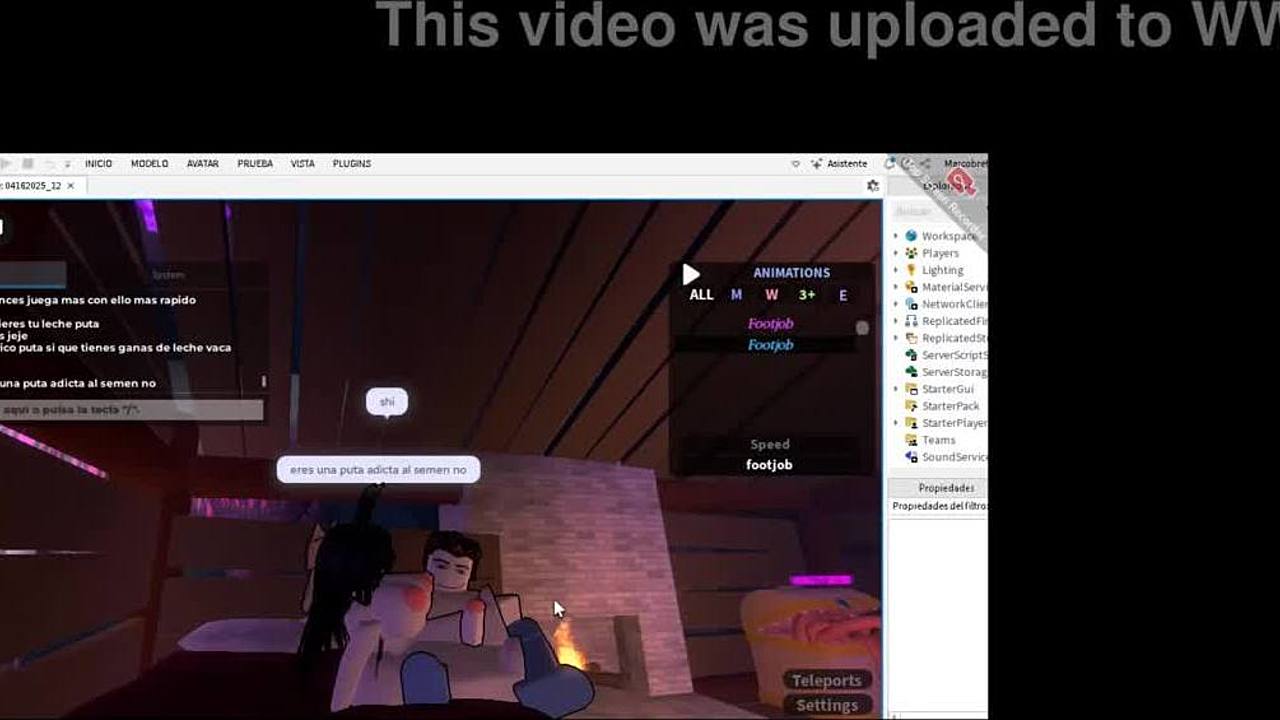Select the Players service icon
This screenshot has height=720, width=1280.
[x=911, y=253]
